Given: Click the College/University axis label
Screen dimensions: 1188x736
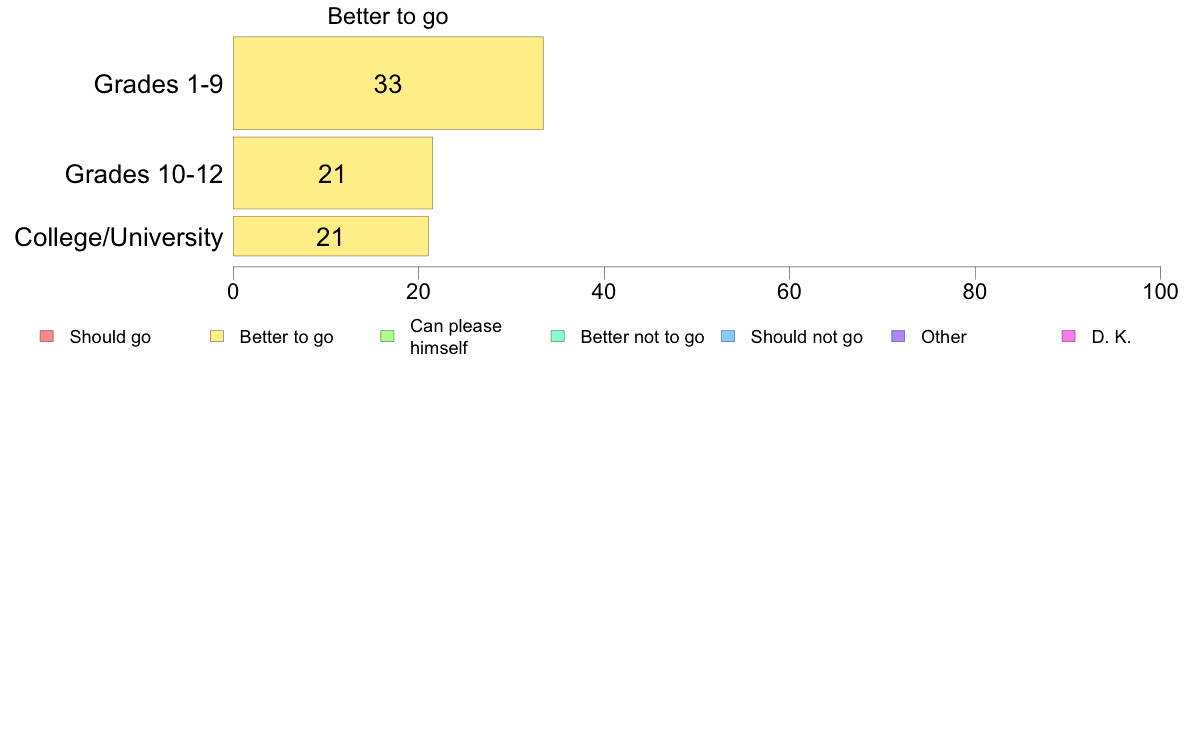Looking at the screenshot, I should tap(119, 237).
